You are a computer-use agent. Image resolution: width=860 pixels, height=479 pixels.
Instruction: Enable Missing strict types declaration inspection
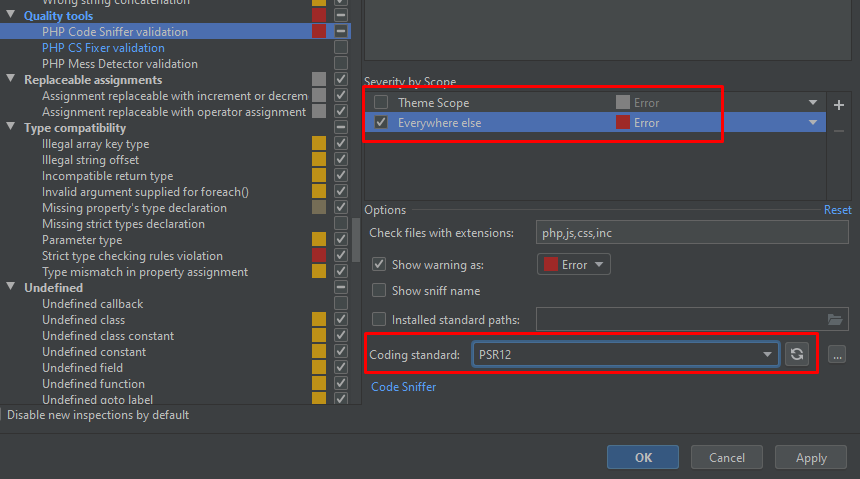pyautogui.click(x=341, y=223)
